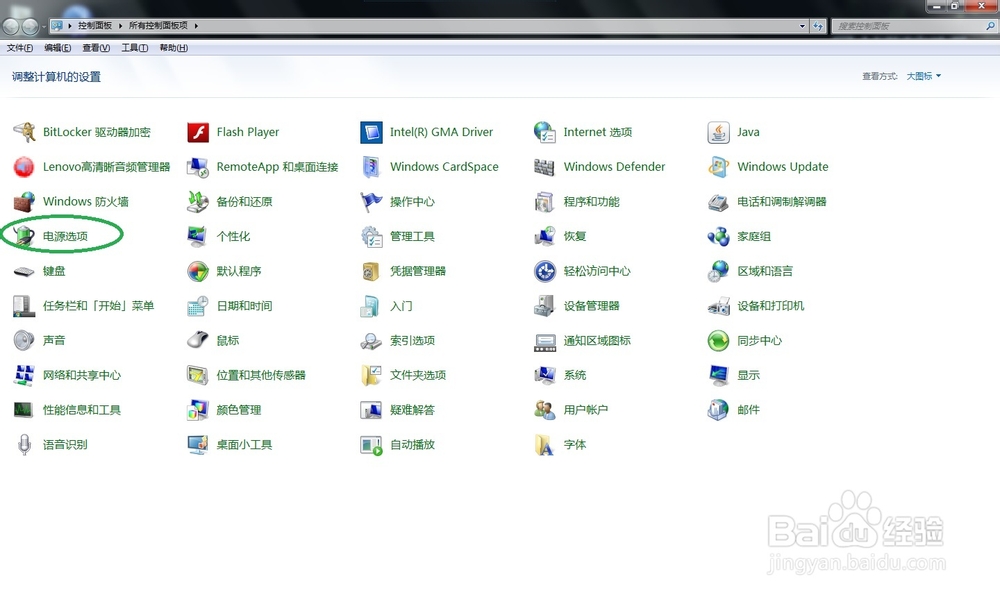
Task: Open the 查看(V) menu
Action: (96, 48)
